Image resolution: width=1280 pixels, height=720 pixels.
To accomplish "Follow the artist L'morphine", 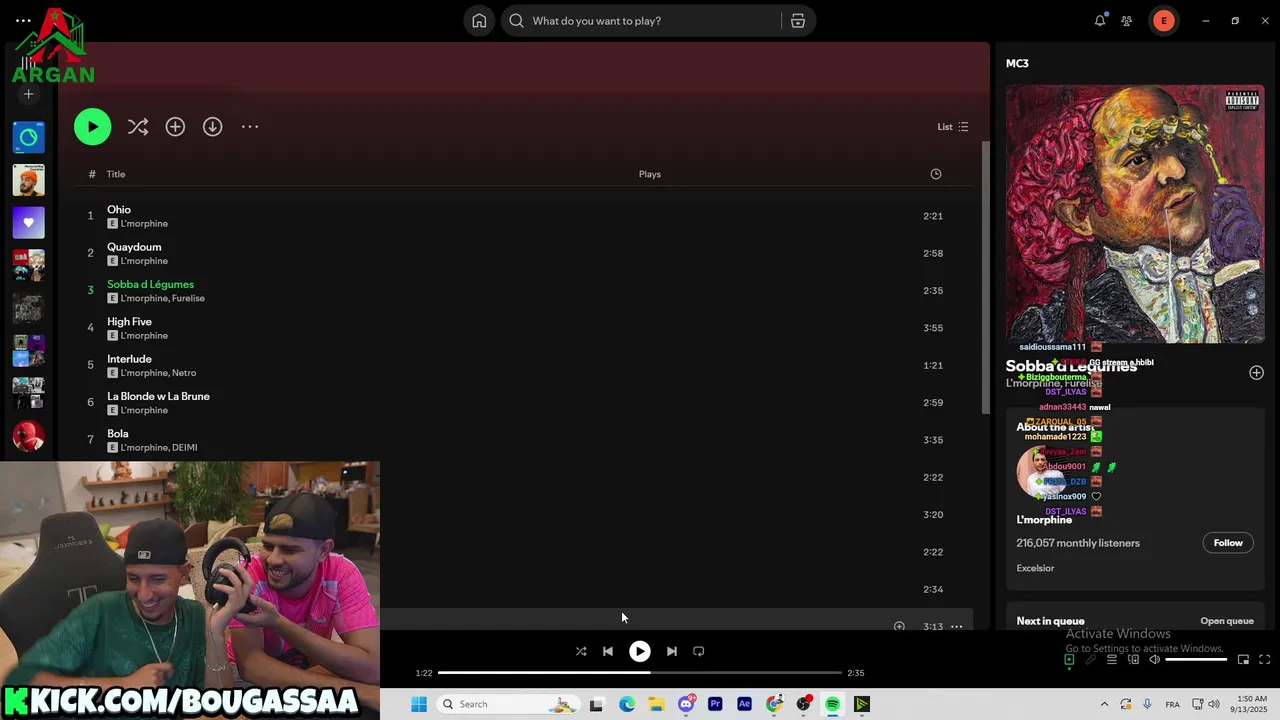I will tap(1228, 543).
